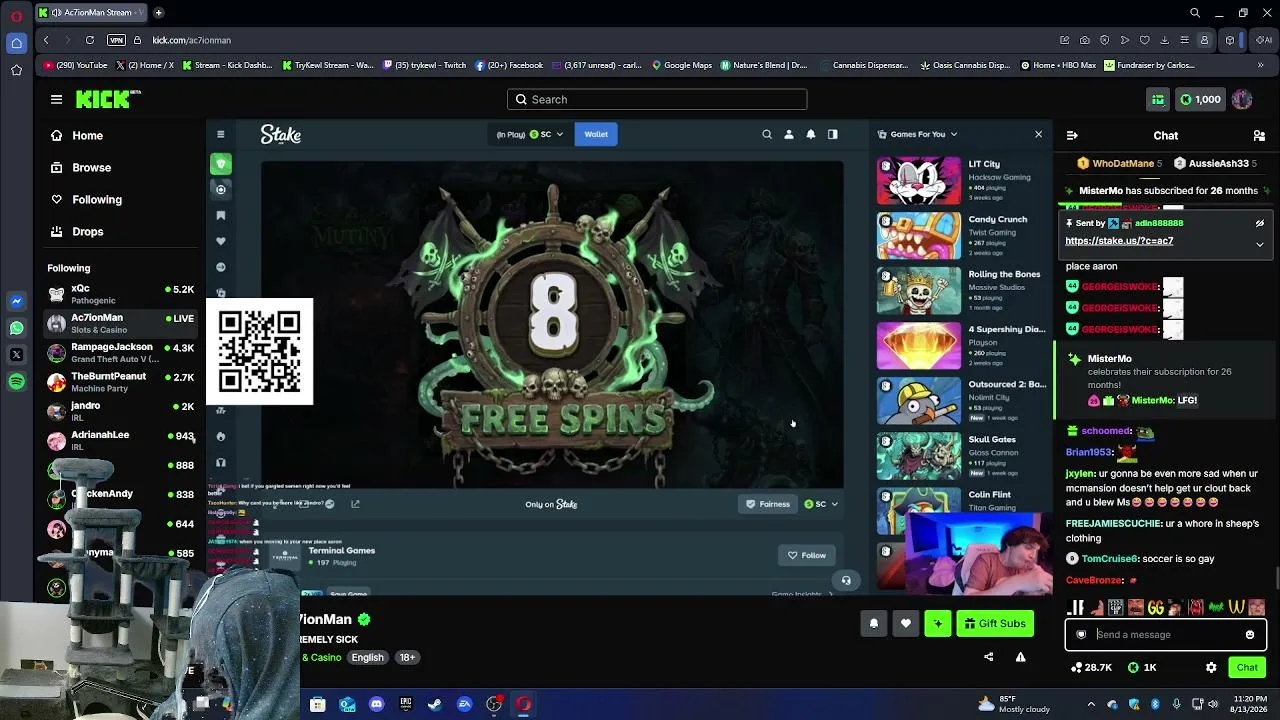Open Following in Kick sidebar
This screenshot has width=1280, height=720.
click(97, 199)
